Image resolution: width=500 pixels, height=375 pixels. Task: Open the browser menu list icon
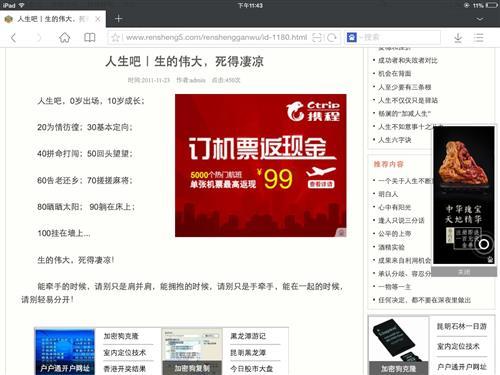click(x=478, y=37)
